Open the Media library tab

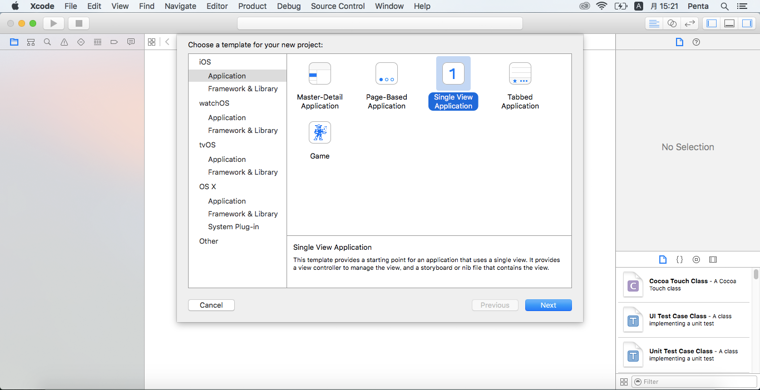point(712,260)
